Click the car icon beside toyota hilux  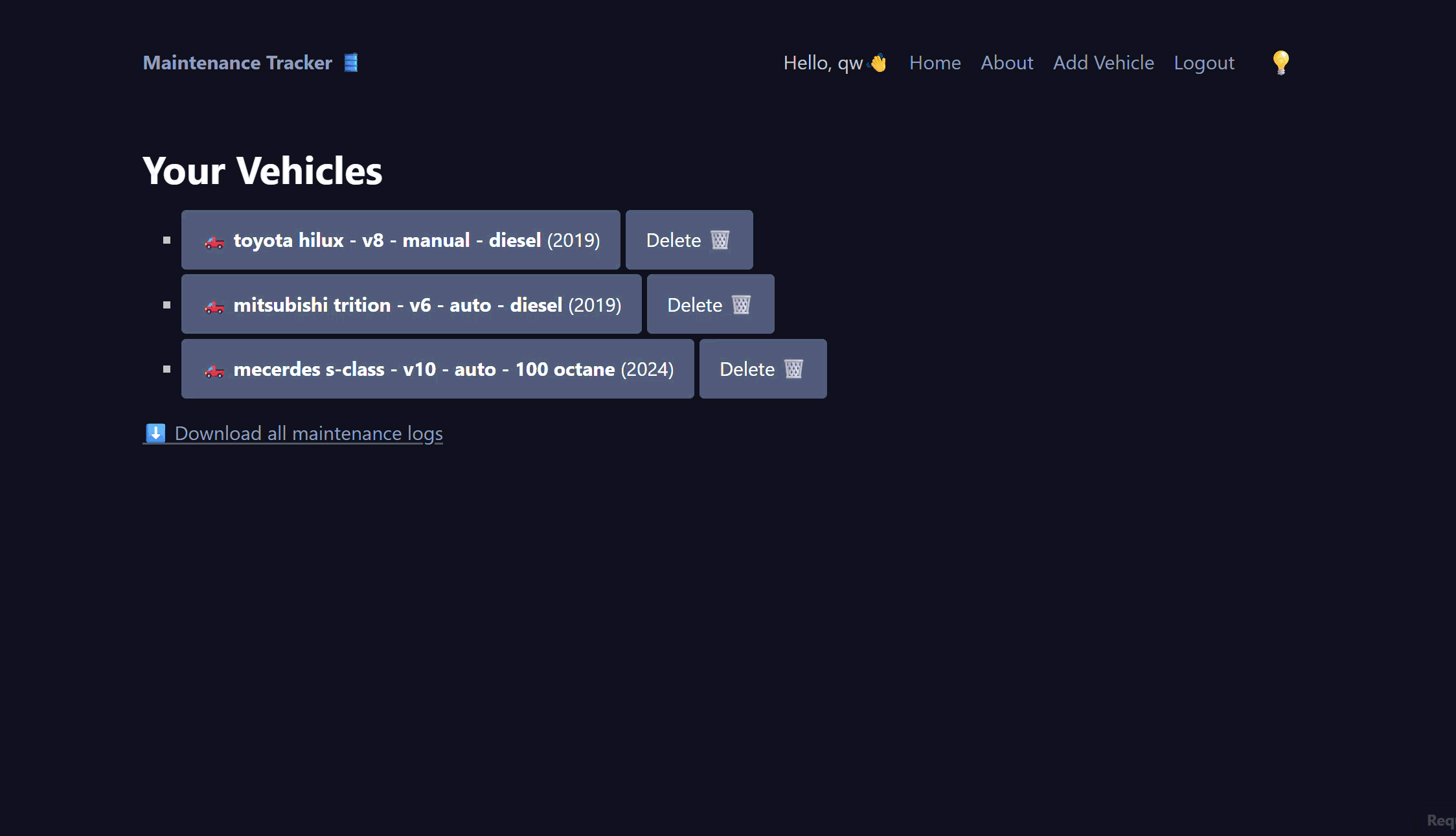click(214, 242)
